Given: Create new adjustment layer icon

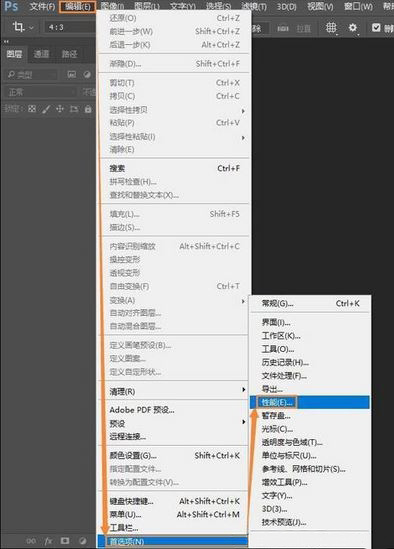Looking at the screenshot, I should click(82, 541).
